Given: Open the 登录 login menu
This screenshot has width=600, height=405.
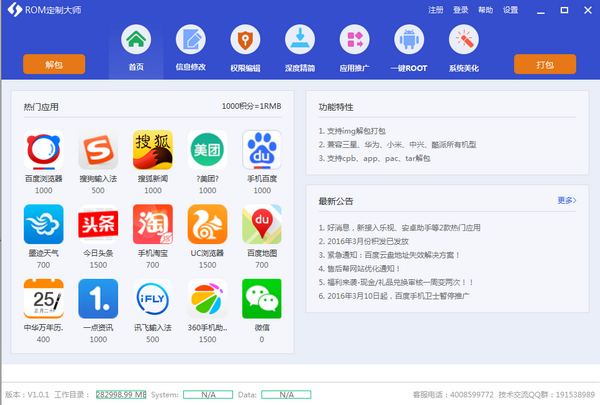Looking at the screenshot, I should click(461, 10).
